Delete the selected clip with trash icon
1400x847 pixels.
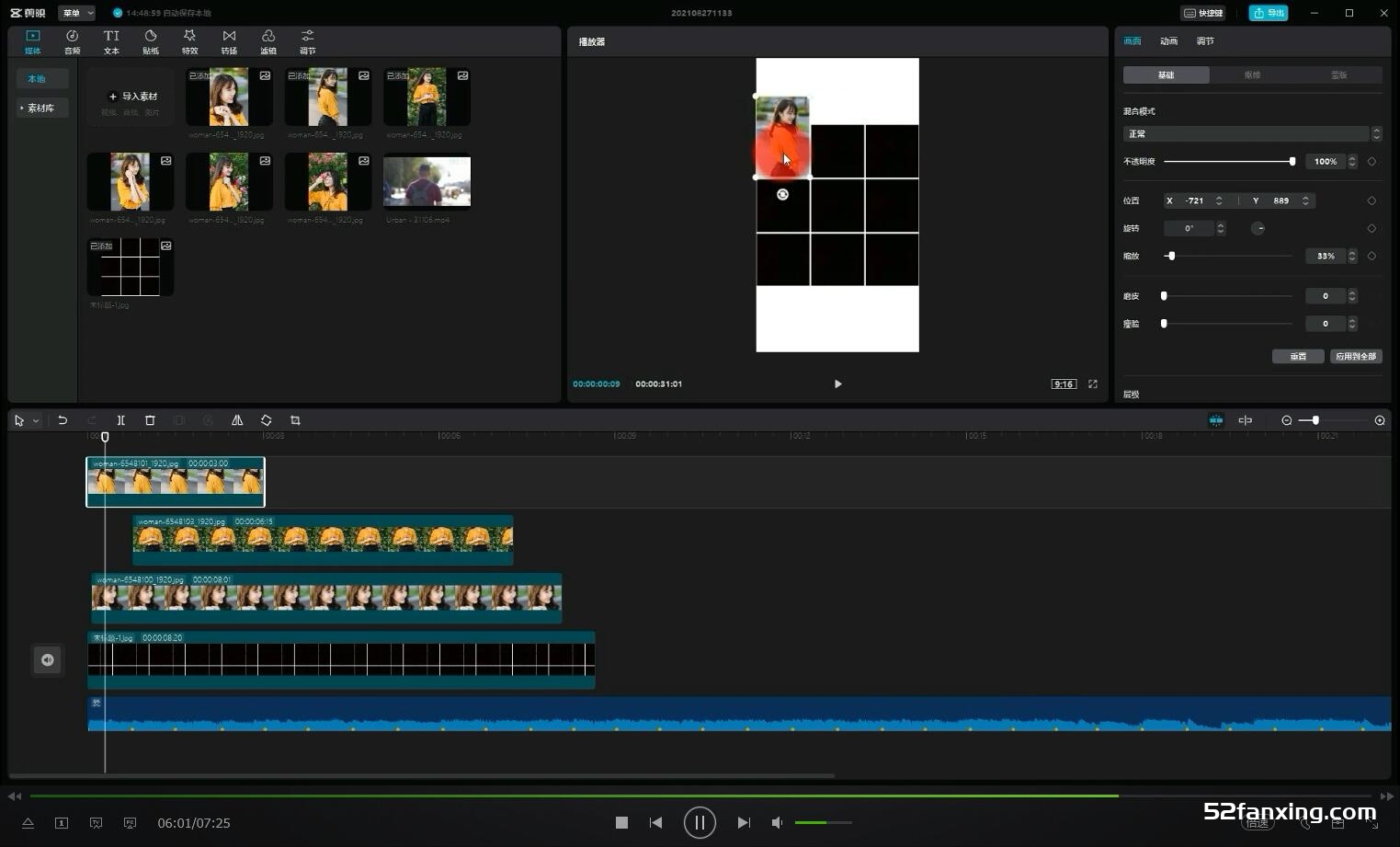[150, 420]
